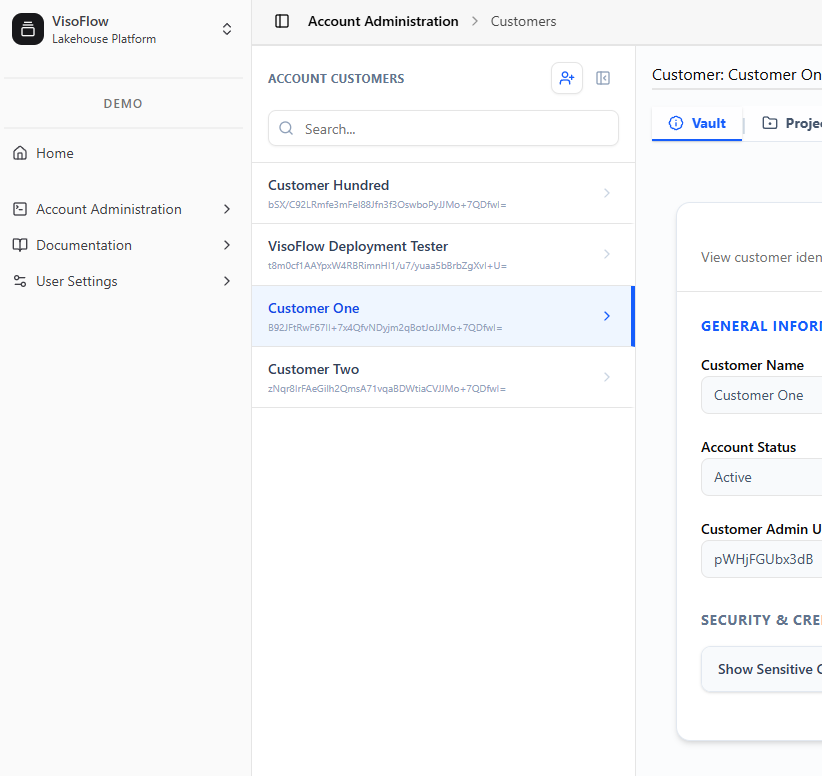Expand the Account Administration menu
Image resolution: width=822 pixels, height=776 pixels.
point(227,209)
